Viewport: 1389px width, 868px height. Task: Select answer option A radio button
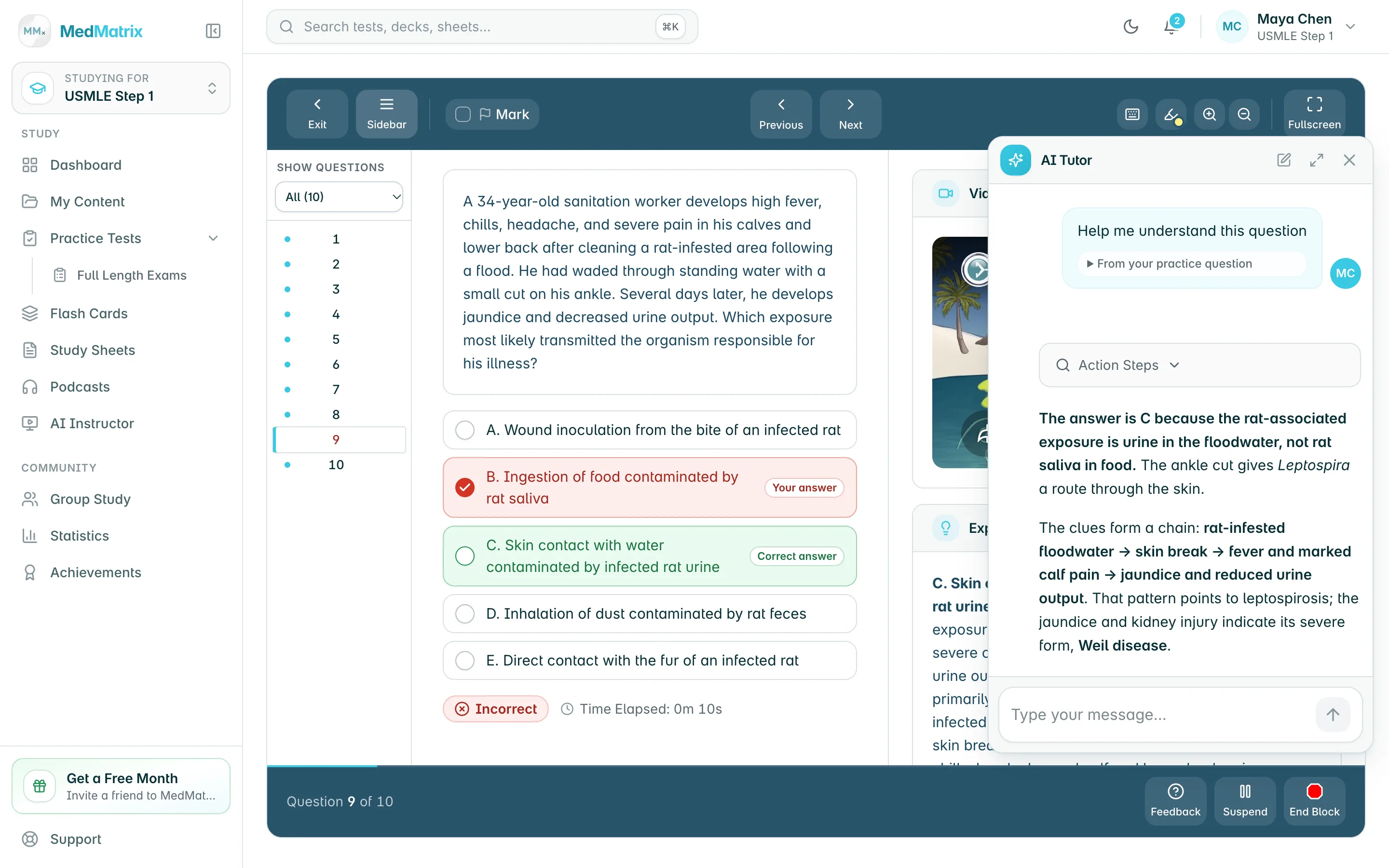[x=465, y=430]
